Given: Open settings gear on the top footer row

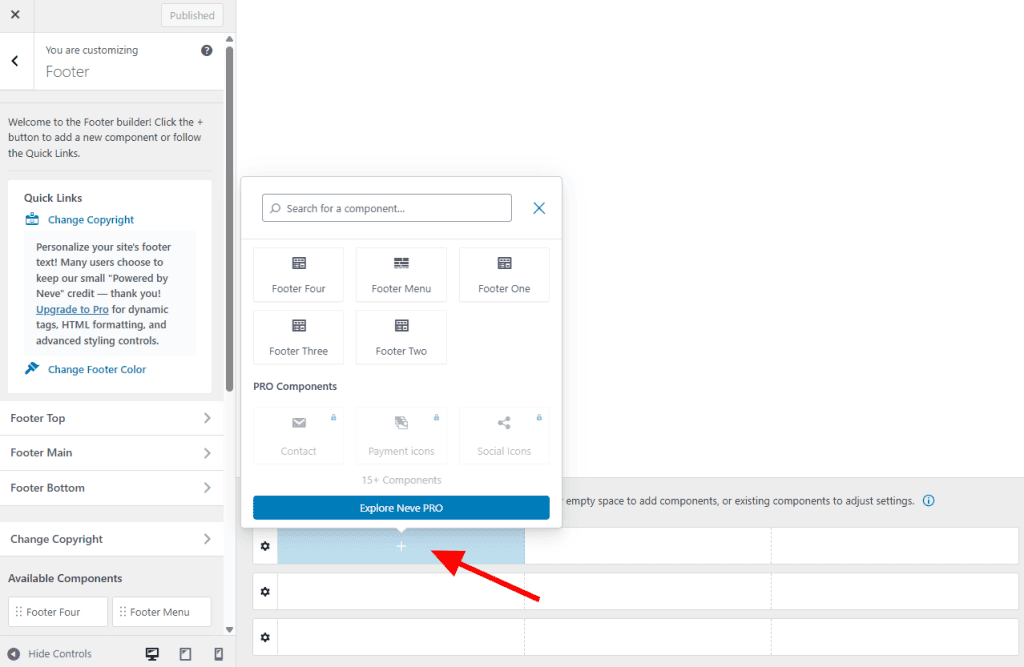Looking at the screenshot, I should click(x=265, y=546).
